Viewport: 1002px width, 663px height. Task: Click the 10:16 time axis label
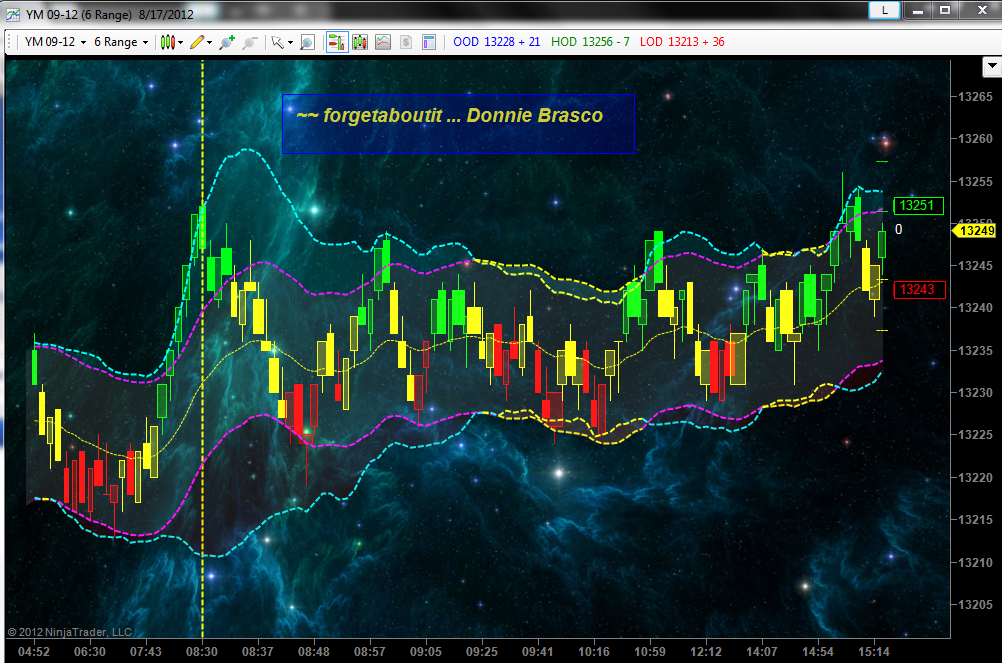click(594, 652)
